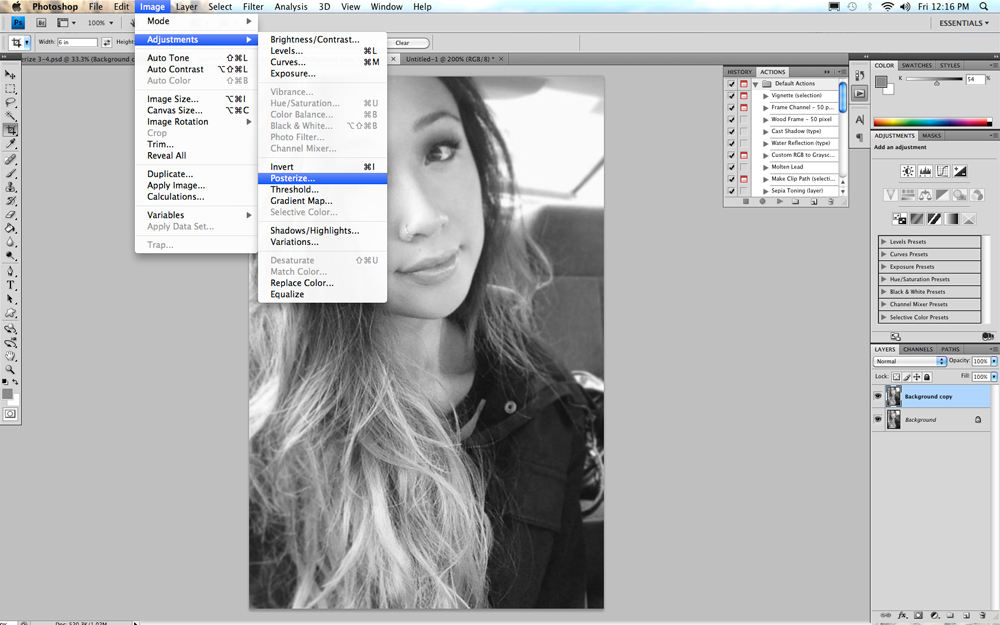
Task: Select the Pen tool
Action: [10, 271]
